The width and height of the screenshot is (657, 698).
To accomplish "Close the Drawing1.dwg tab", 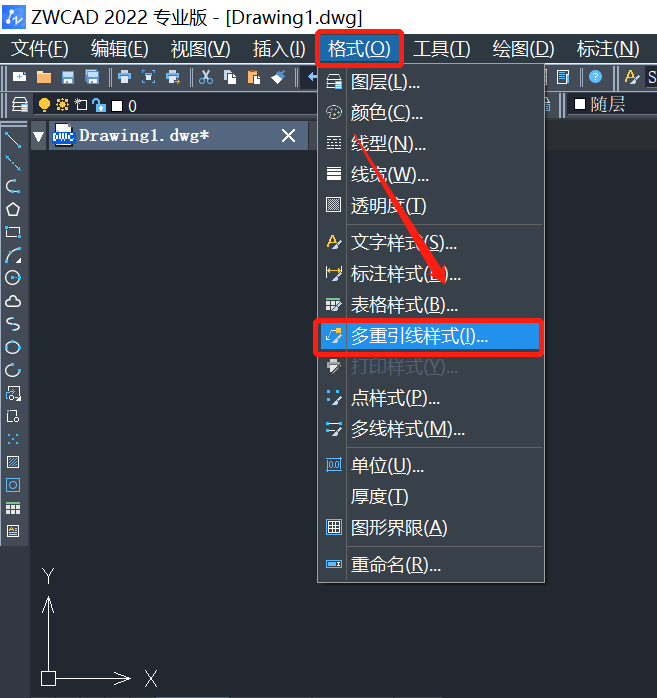I will coord(288,135).
